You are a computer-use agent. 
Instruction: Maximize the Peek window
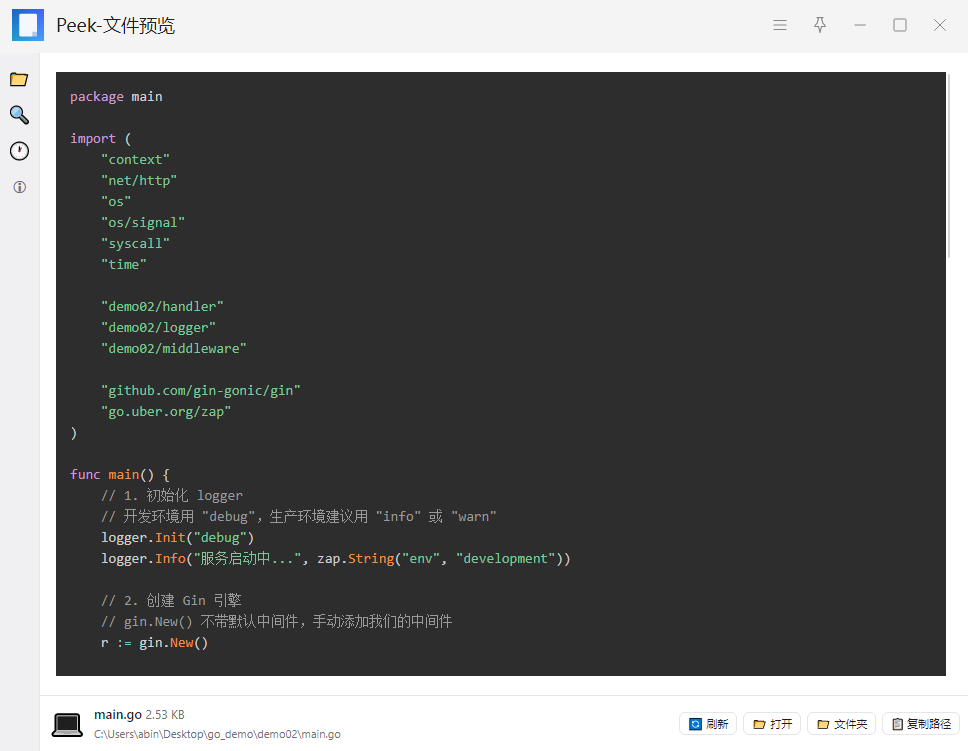[900, 25]
